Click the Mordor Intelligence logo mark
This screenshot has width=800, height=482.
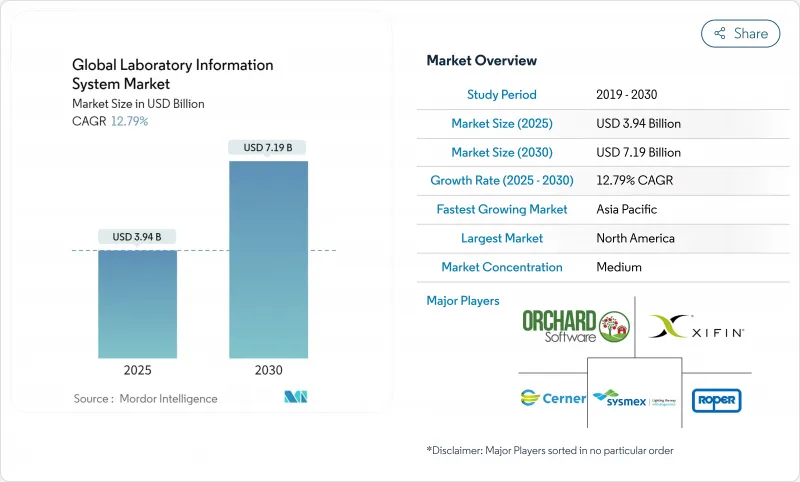pyautogui.click(x=295, y=397)
